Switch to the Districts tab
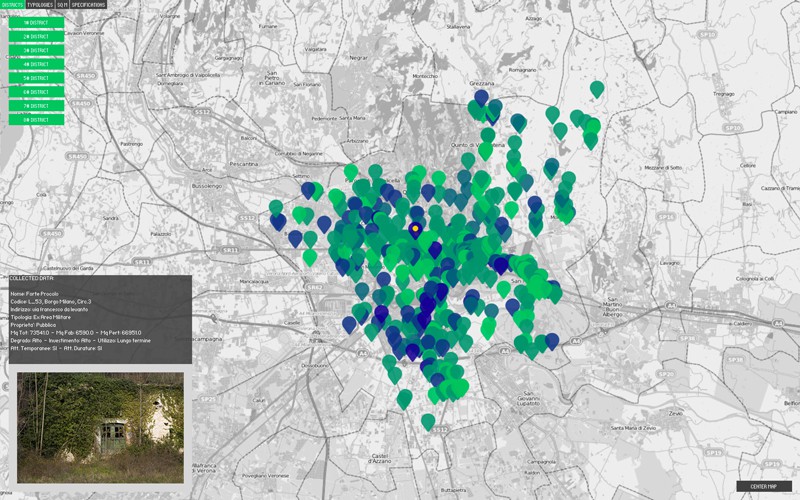Viewport: 800px width, 500px height. [12, 5]
